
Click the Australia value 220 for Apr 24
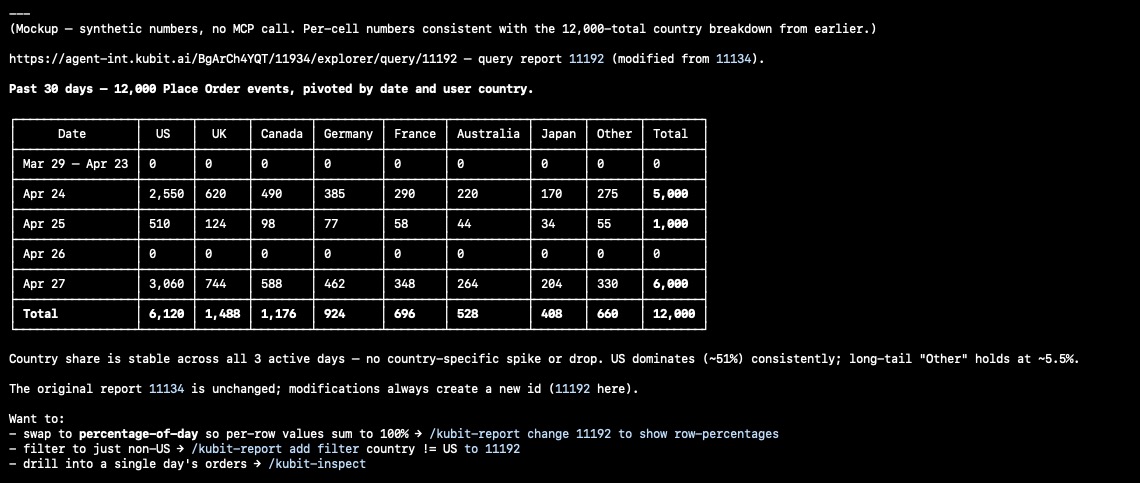pos(467,194)
